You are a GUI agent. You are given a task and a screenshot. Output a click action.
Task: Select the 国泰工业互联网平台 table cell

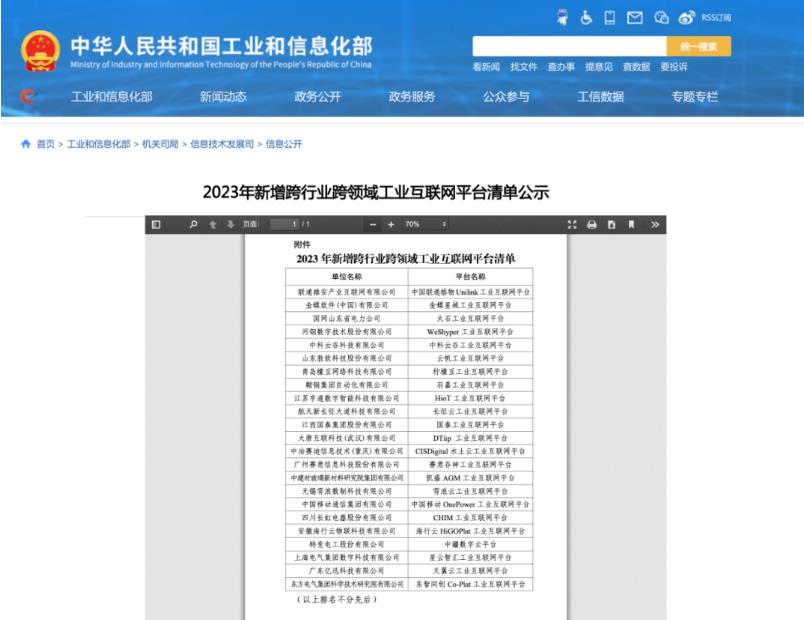click(470, 425)
